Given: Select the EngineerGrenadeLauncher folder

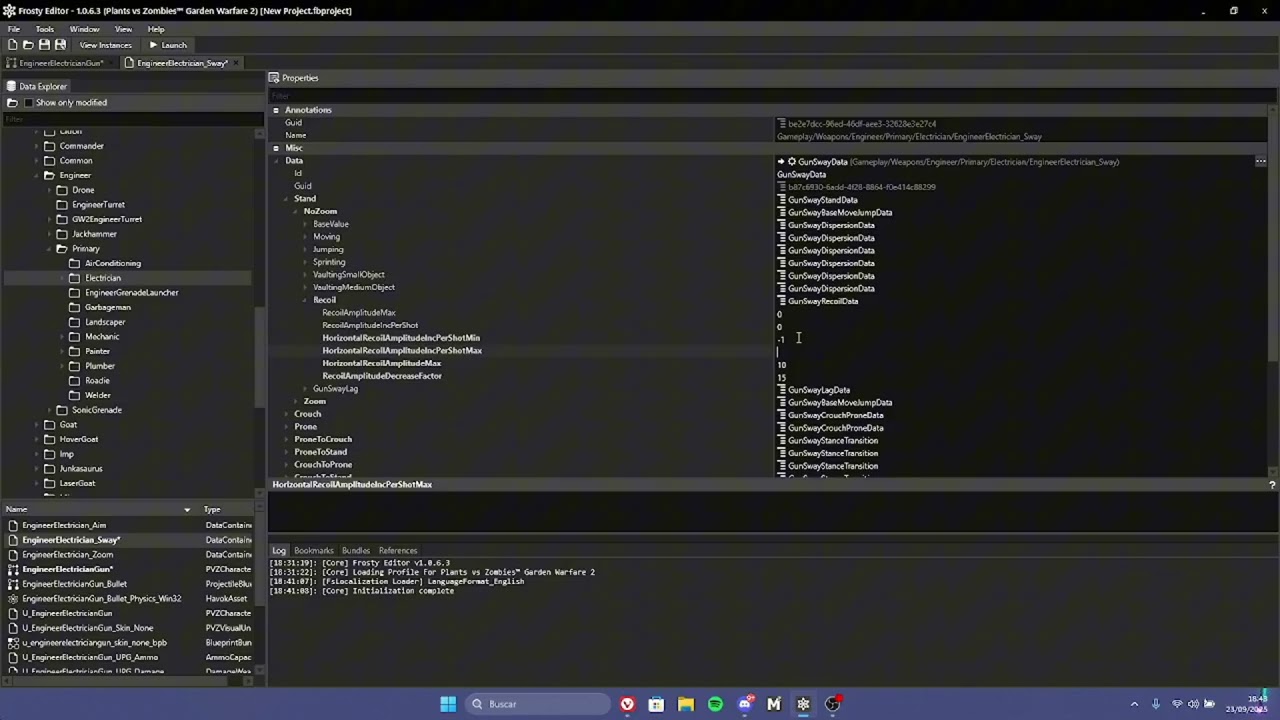Looking at the screenshot, I should click(x=131, y=293).
